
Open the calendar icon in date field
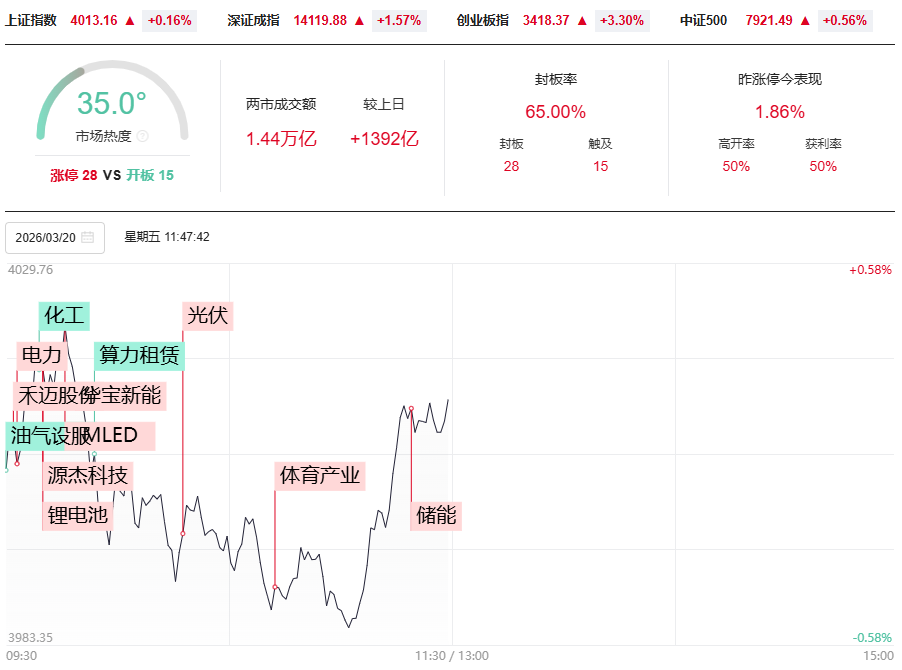coord(88,238)
